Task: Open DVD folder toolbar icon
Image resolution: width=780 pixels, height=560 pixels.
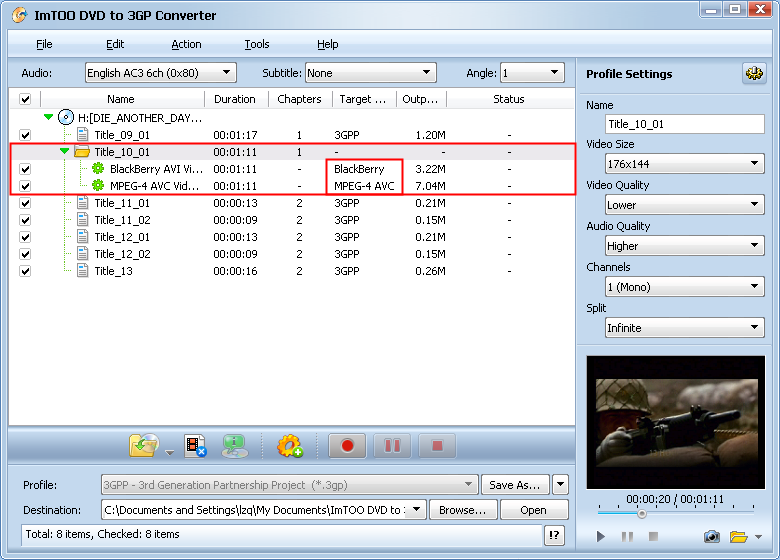Action: (x=144, y=445)
